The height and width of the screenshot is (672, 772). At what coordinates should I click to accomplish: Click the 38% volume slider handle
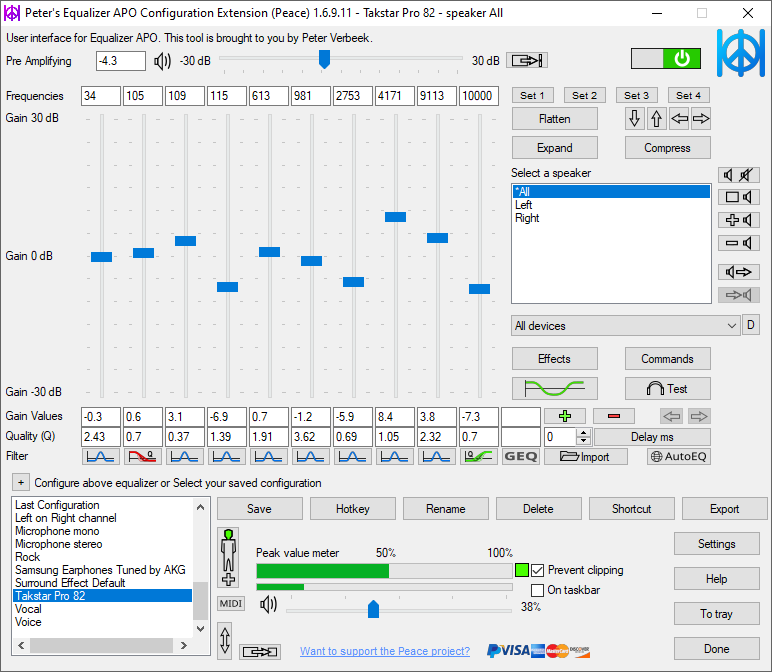pyautogui.click(x=374, y=609)
